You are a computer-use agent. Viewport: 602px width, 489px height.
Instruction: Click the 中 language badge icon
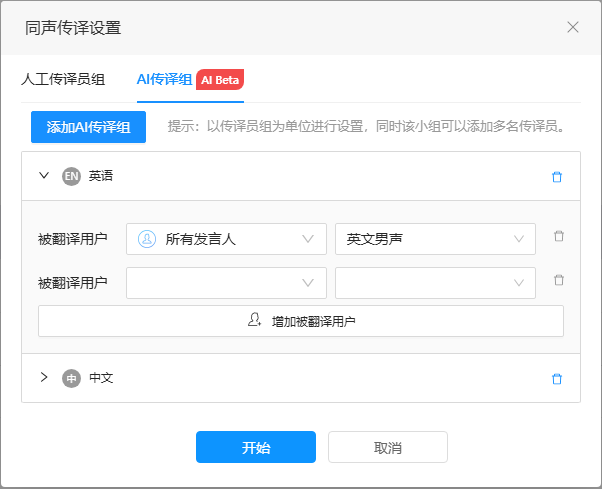(x=71, y=378)
